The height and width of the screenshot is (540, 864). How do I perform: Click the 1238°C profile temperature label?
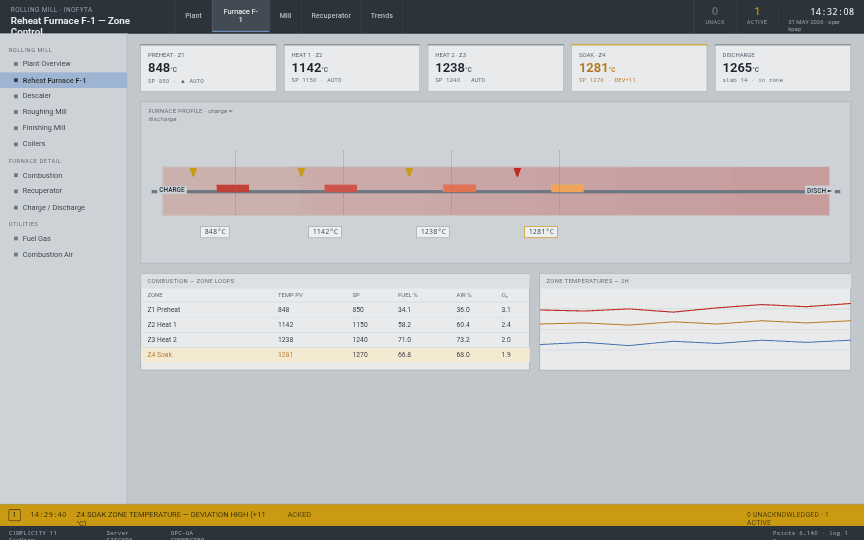click(433, 232)
